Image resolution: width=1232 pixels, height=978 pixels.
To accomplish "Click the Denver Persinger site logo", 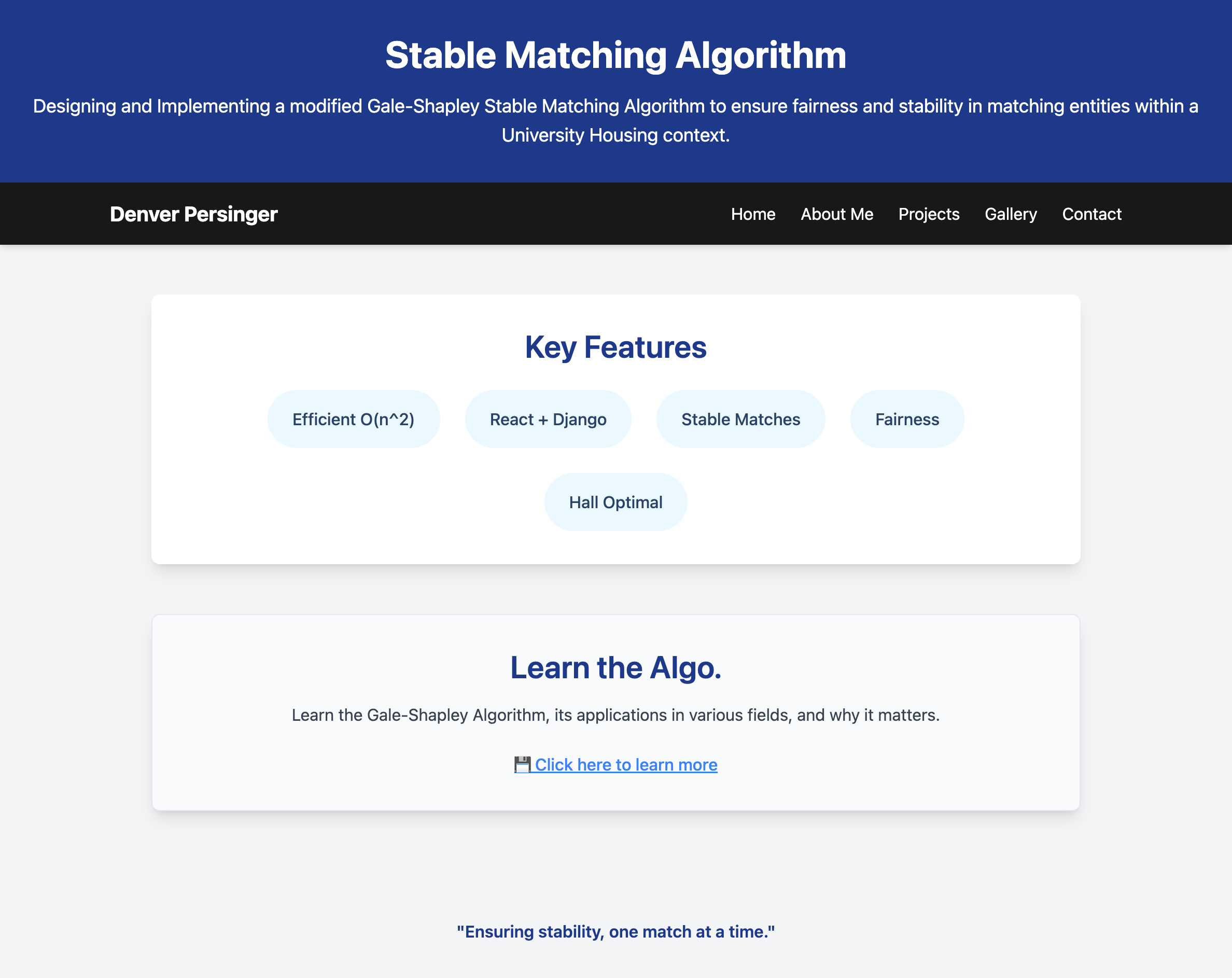I will click(194, 214).
